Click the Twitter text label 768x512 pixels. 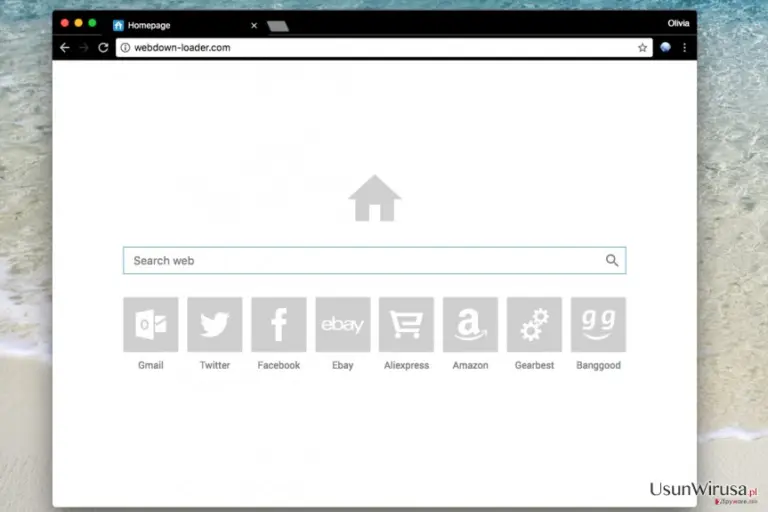215,365
